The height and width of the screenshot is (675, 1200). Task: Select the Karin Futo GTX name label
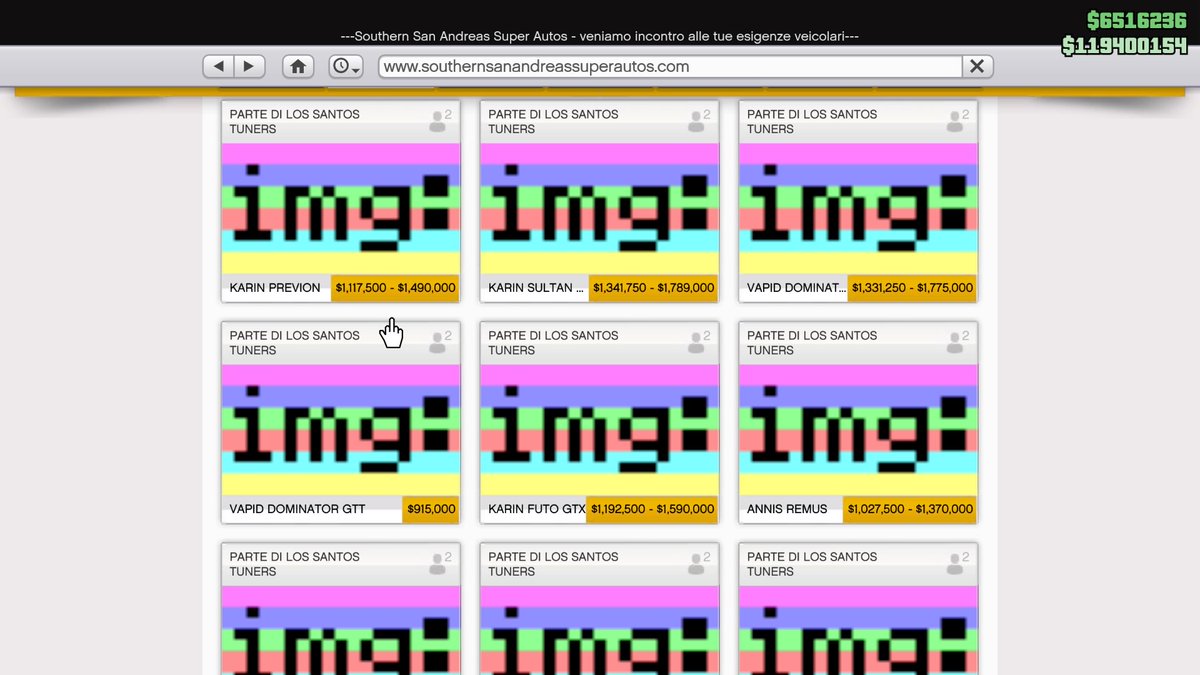click(x=537, y=509)
